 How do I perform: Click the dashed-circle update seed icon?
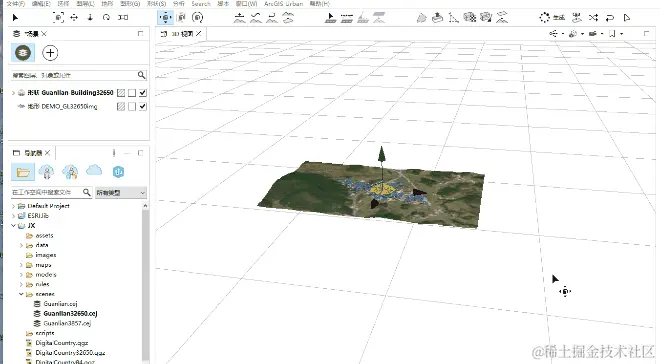(545, 18)
